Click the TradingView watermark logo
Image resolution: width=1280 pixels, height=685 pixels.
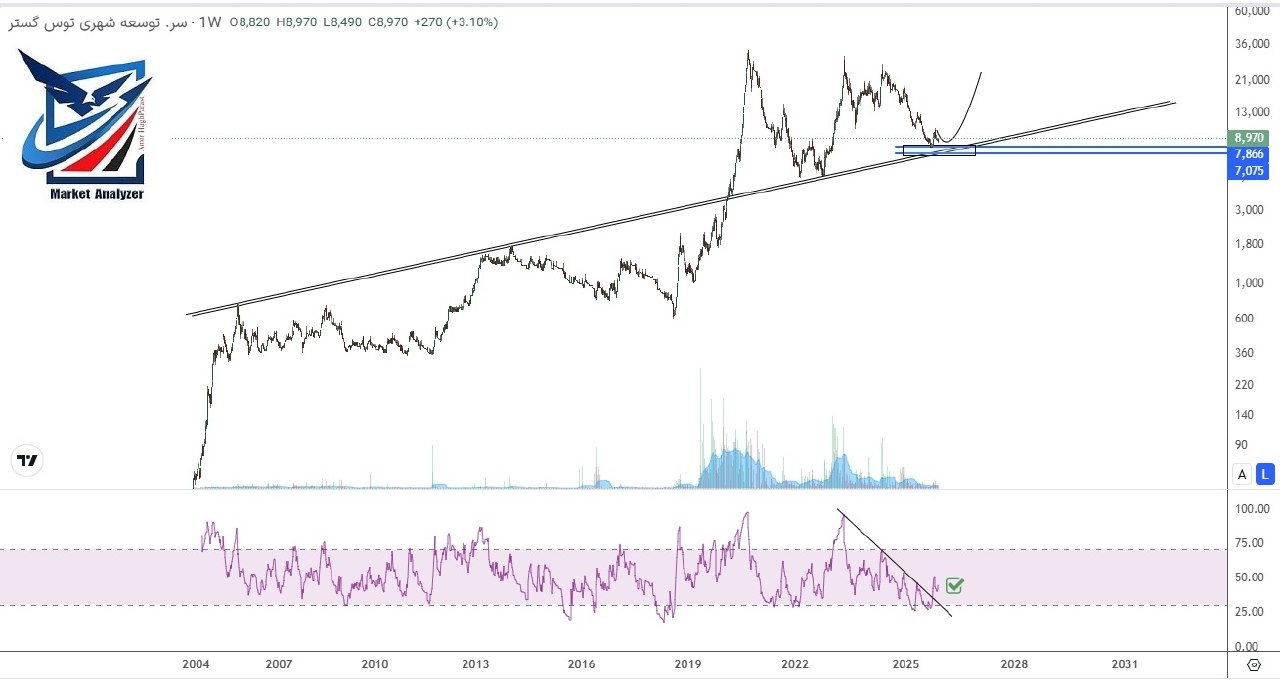[27, 461]
